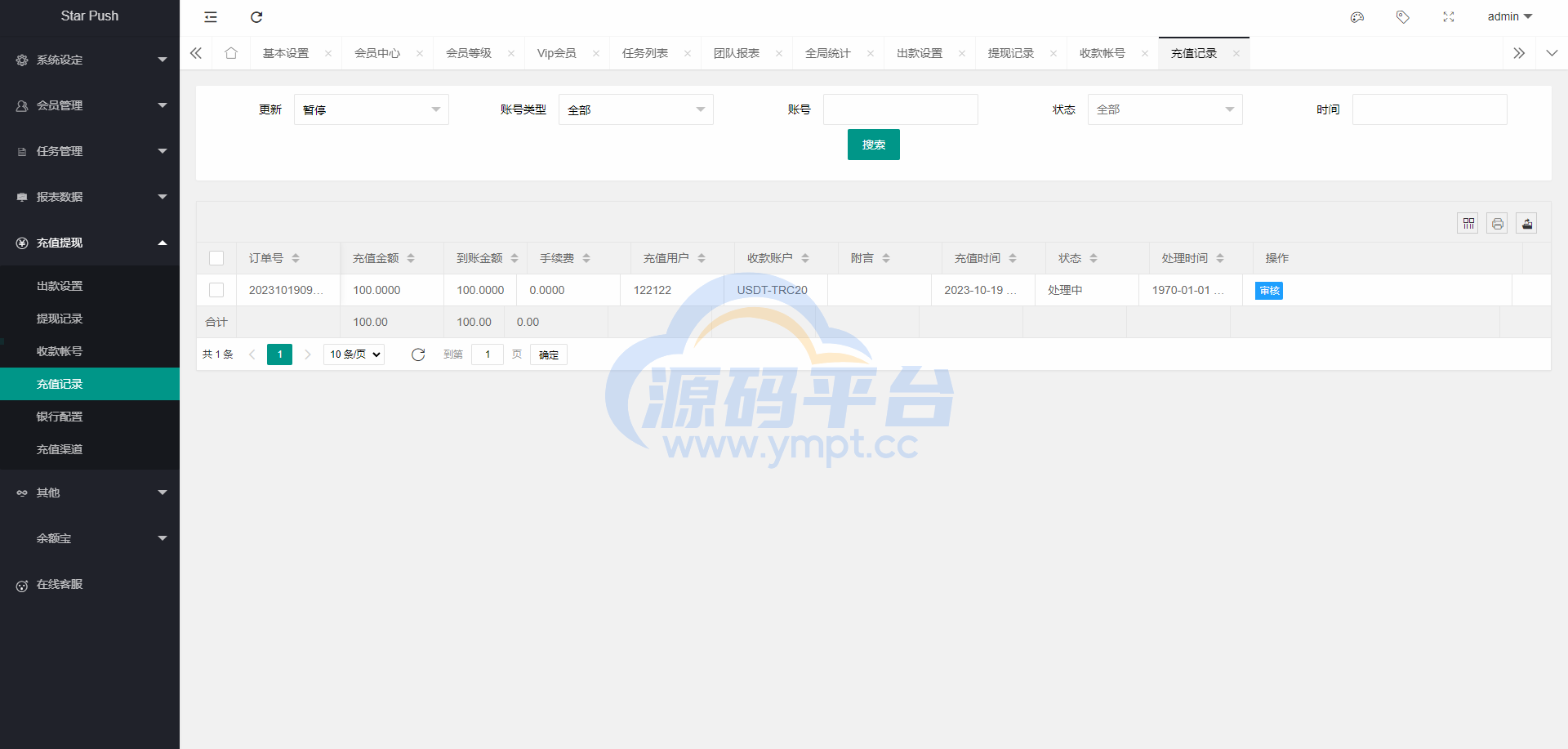Image resolution: width=1568 pixels, height=749 pixels.
Task: Close the 充值记录 tab
Action: pyautogui.click(x=1236, y=54)
